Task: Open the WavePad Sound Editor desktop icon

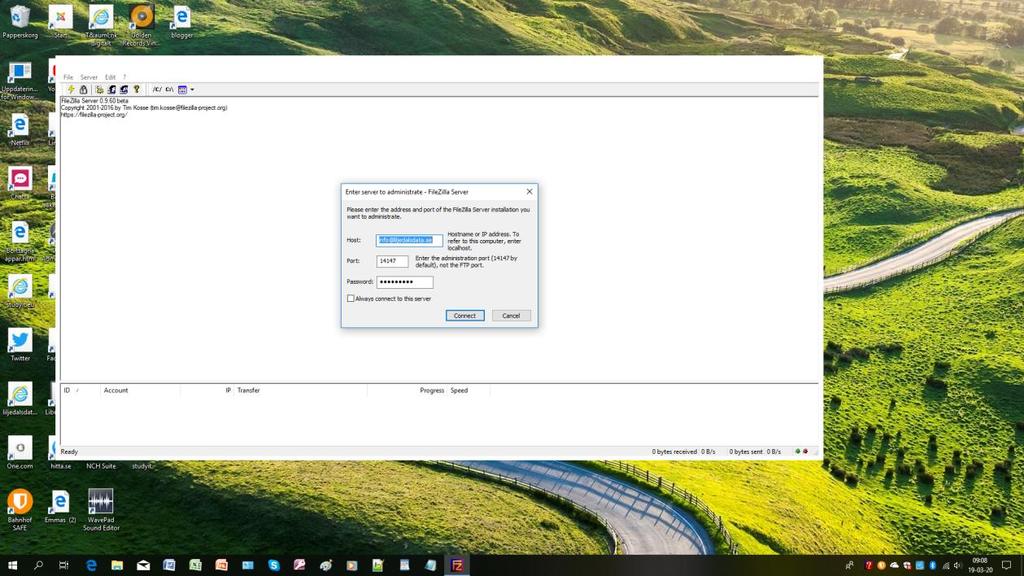Action: pos(101,509)
